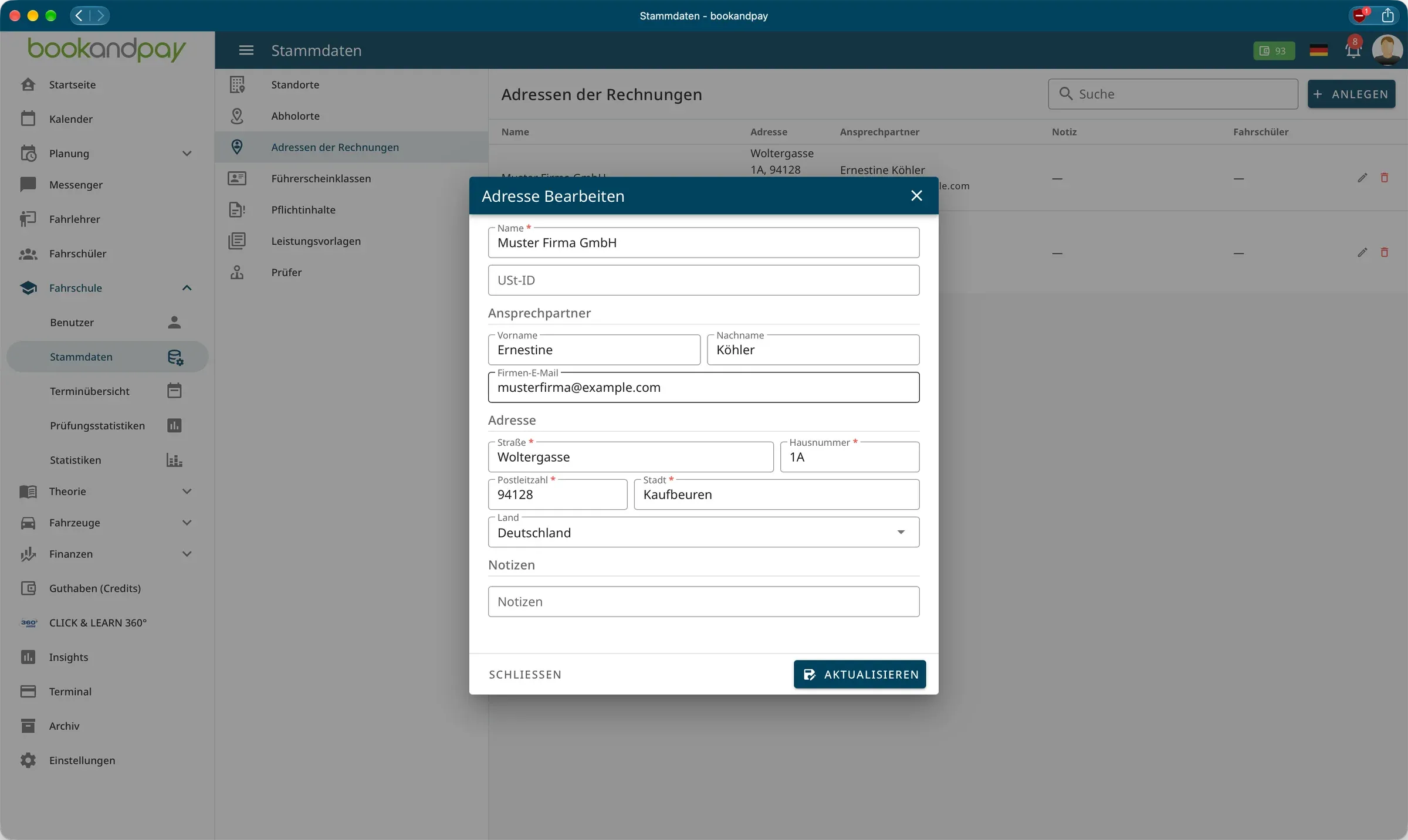The height and width of the screenshot is (840, 1408).
Task: Close the Adresse Bearbeiten dialog with X
Action: click(x=916, y=196)
